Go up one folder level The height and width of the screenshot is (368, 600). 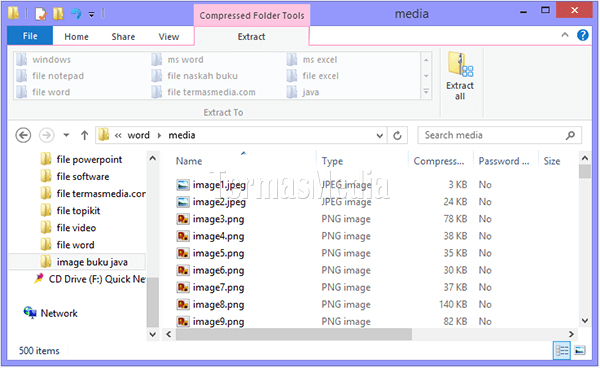coord(85,135)
